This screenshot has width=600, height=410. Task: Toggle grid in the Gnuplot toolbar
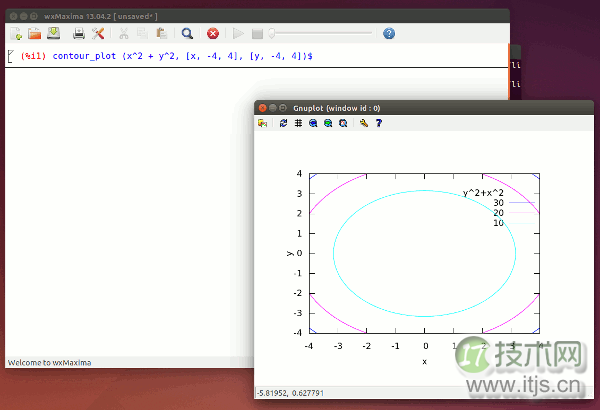click(x=298, y=123)
